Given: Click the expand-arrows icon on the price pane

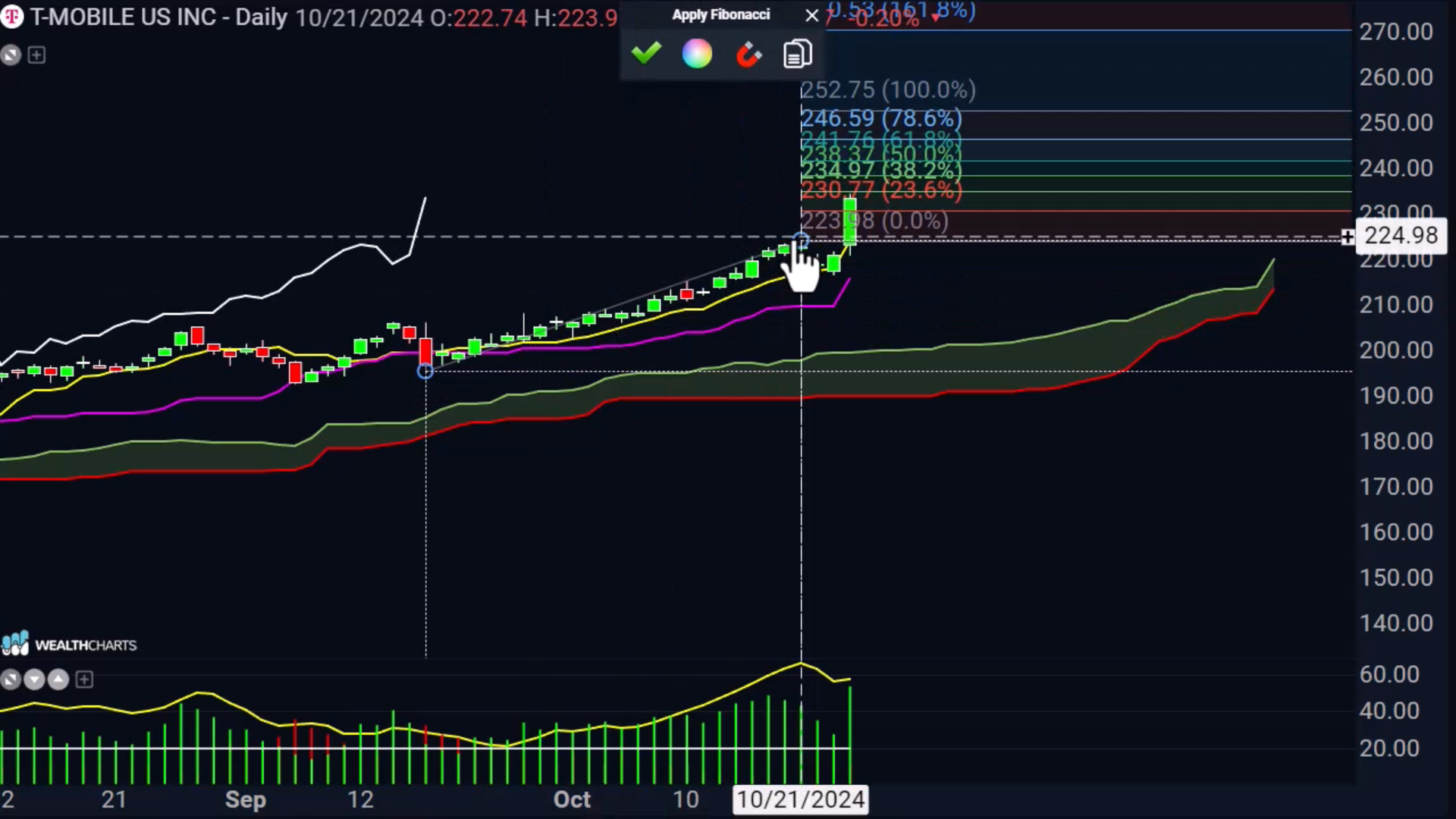Looking at the screenshot, I should 11,55.
